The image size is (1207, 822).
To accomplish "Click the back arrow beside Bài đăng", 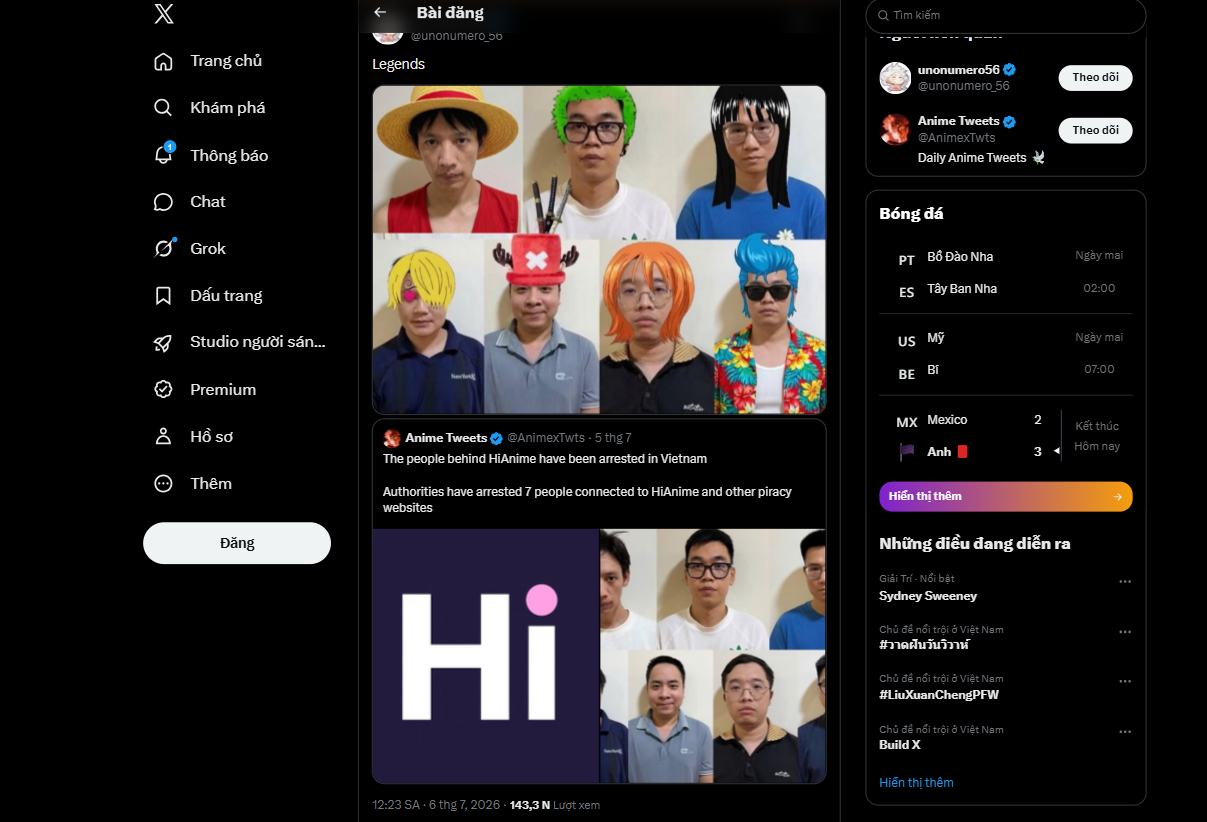I will 380,13.
